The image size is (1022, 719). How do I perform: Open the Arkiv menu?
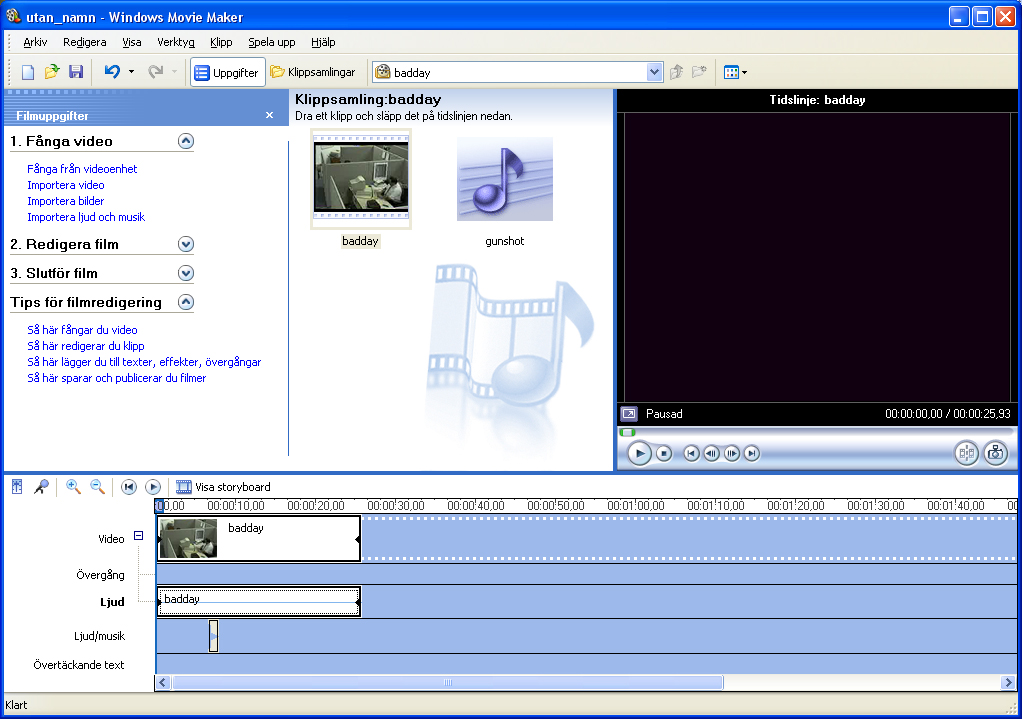coord(35,42)
